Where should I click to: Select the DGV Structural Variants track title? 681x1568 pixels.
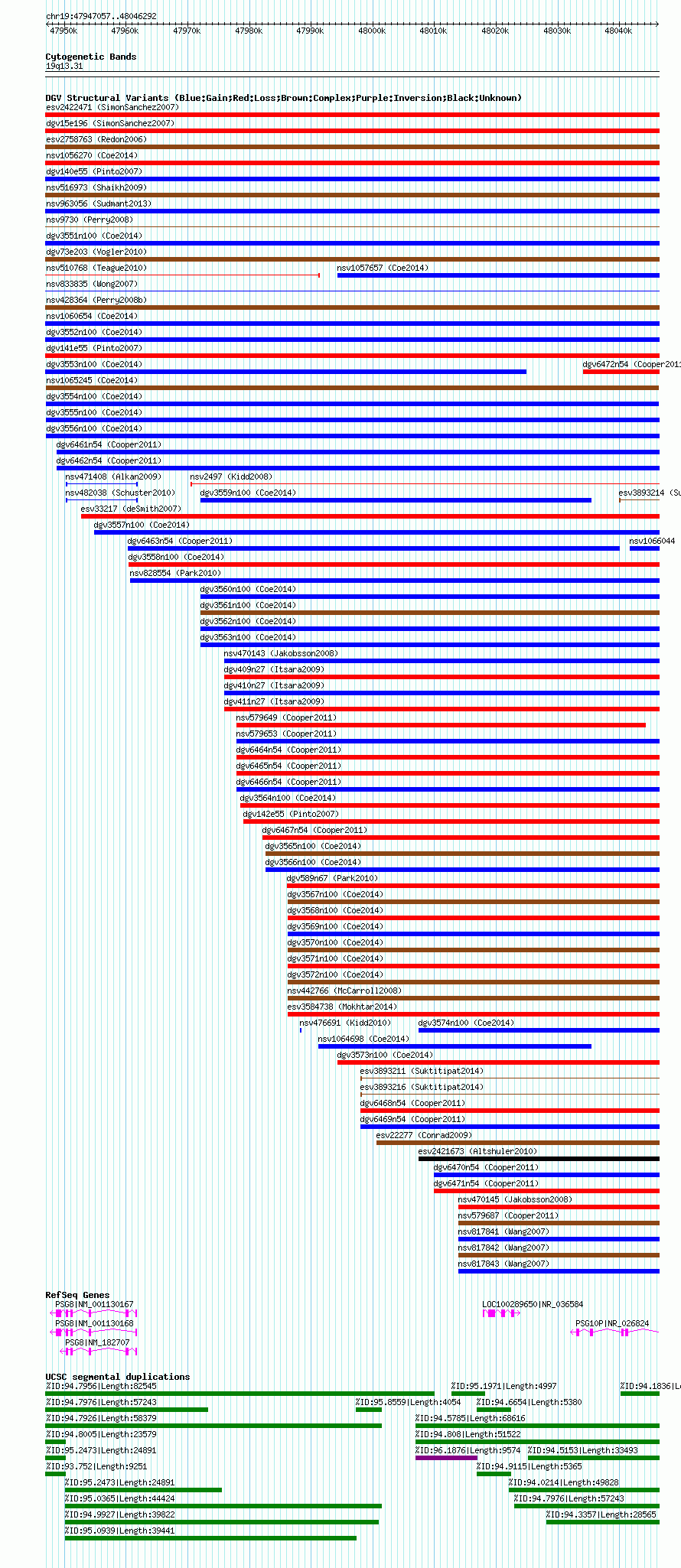tap(283, 98)
